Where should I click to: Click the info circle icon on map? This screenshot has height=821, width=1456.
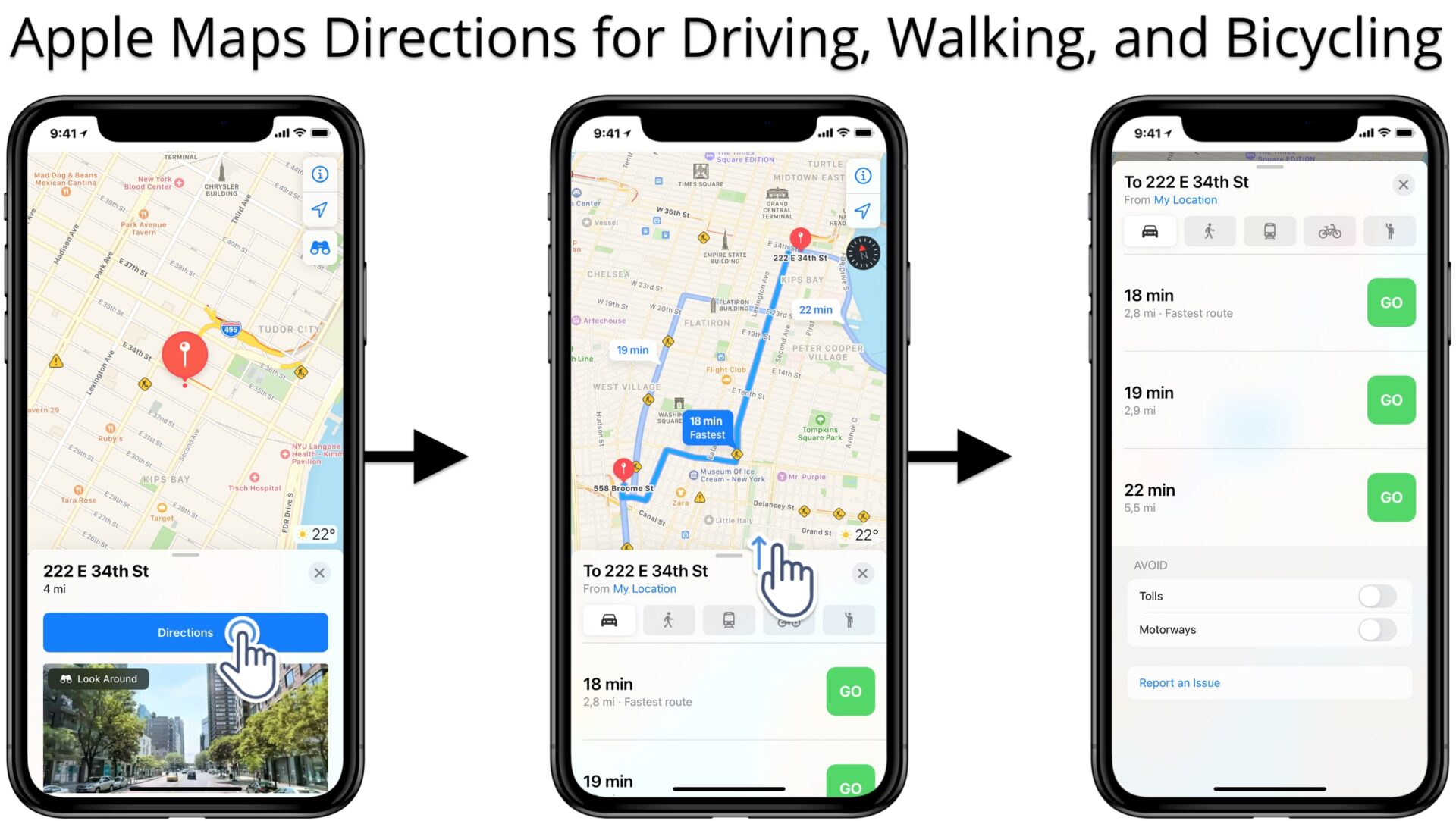[320, 174]
